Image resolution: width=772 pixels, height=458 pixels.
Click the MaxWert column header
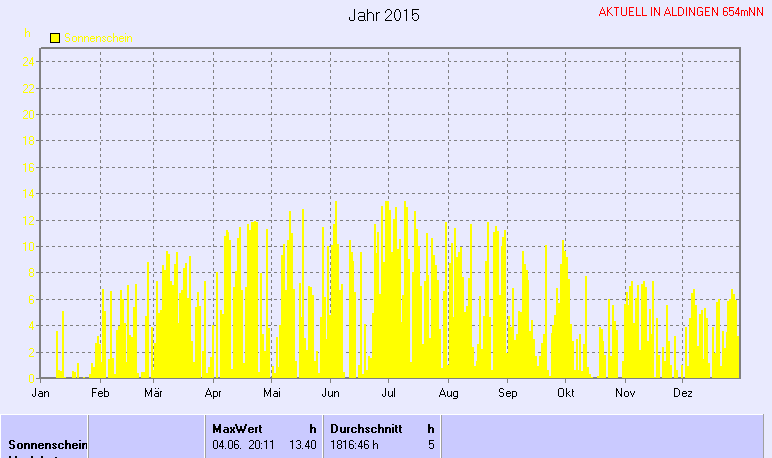click(x=237, y=428)
